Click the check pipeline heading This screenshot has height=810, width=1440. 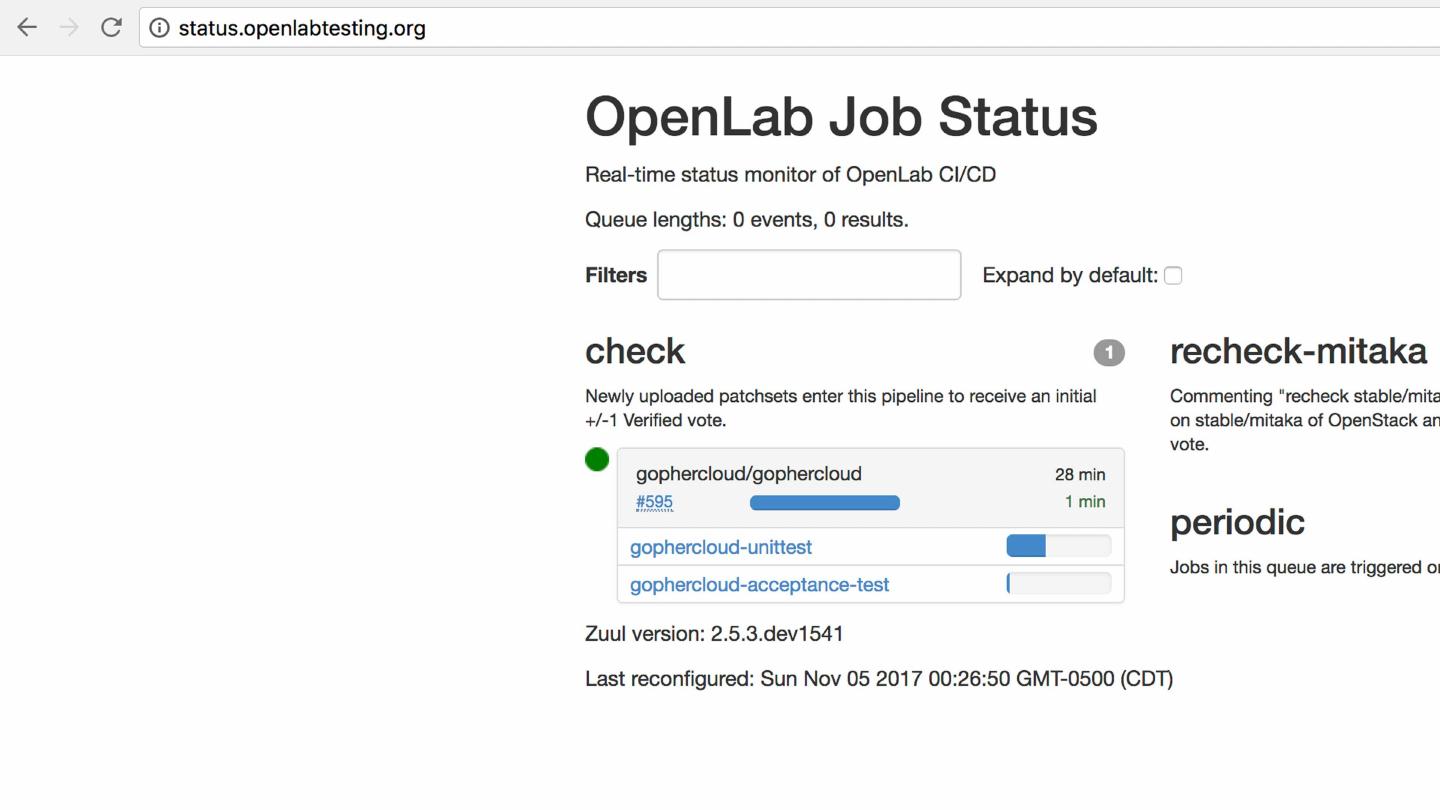click(x=634, y=352)
